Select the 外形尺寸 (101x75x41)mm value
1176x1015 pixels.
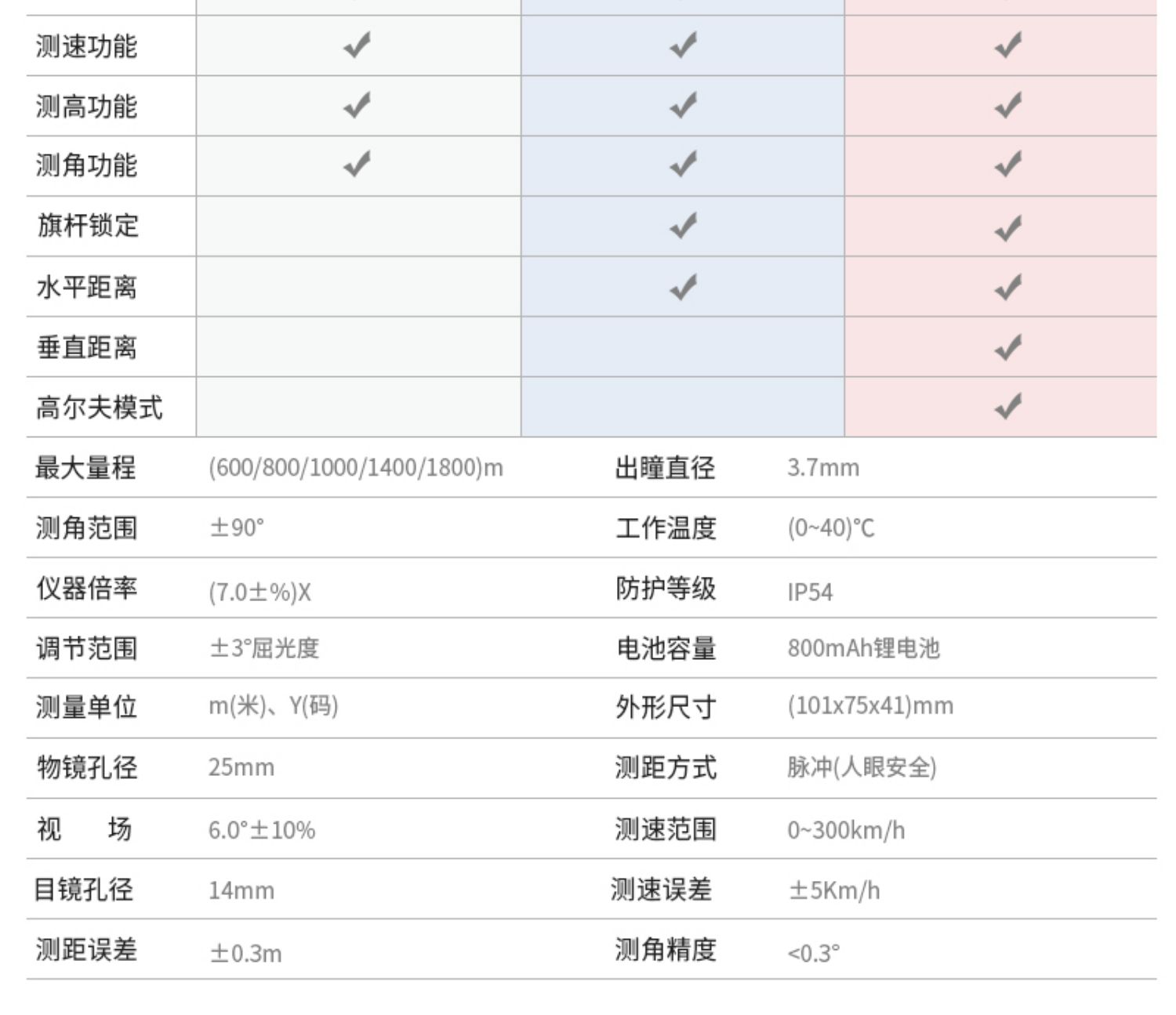870,705
